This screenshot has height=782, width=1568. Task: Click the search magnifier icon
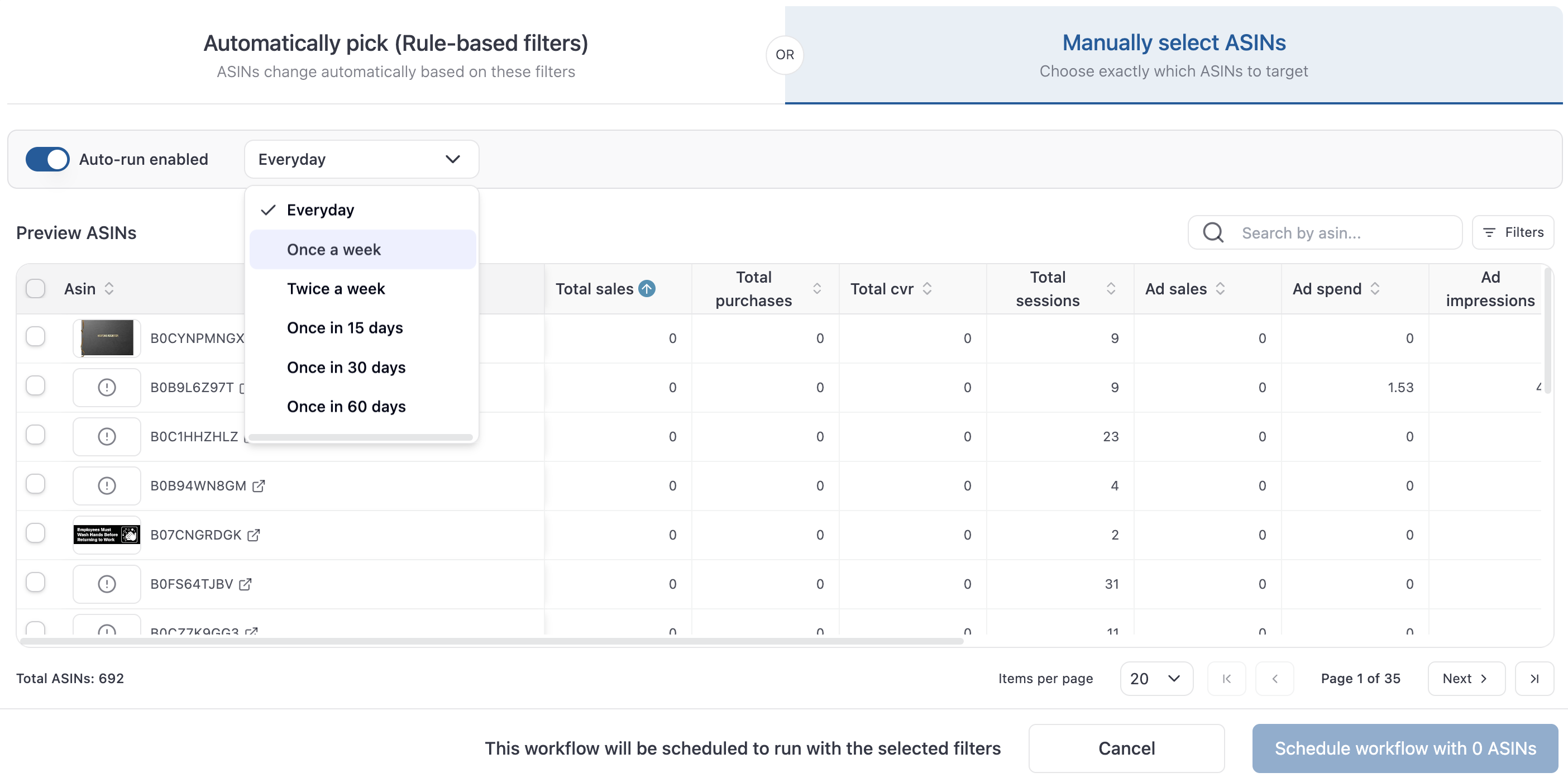coord(1212,232)
